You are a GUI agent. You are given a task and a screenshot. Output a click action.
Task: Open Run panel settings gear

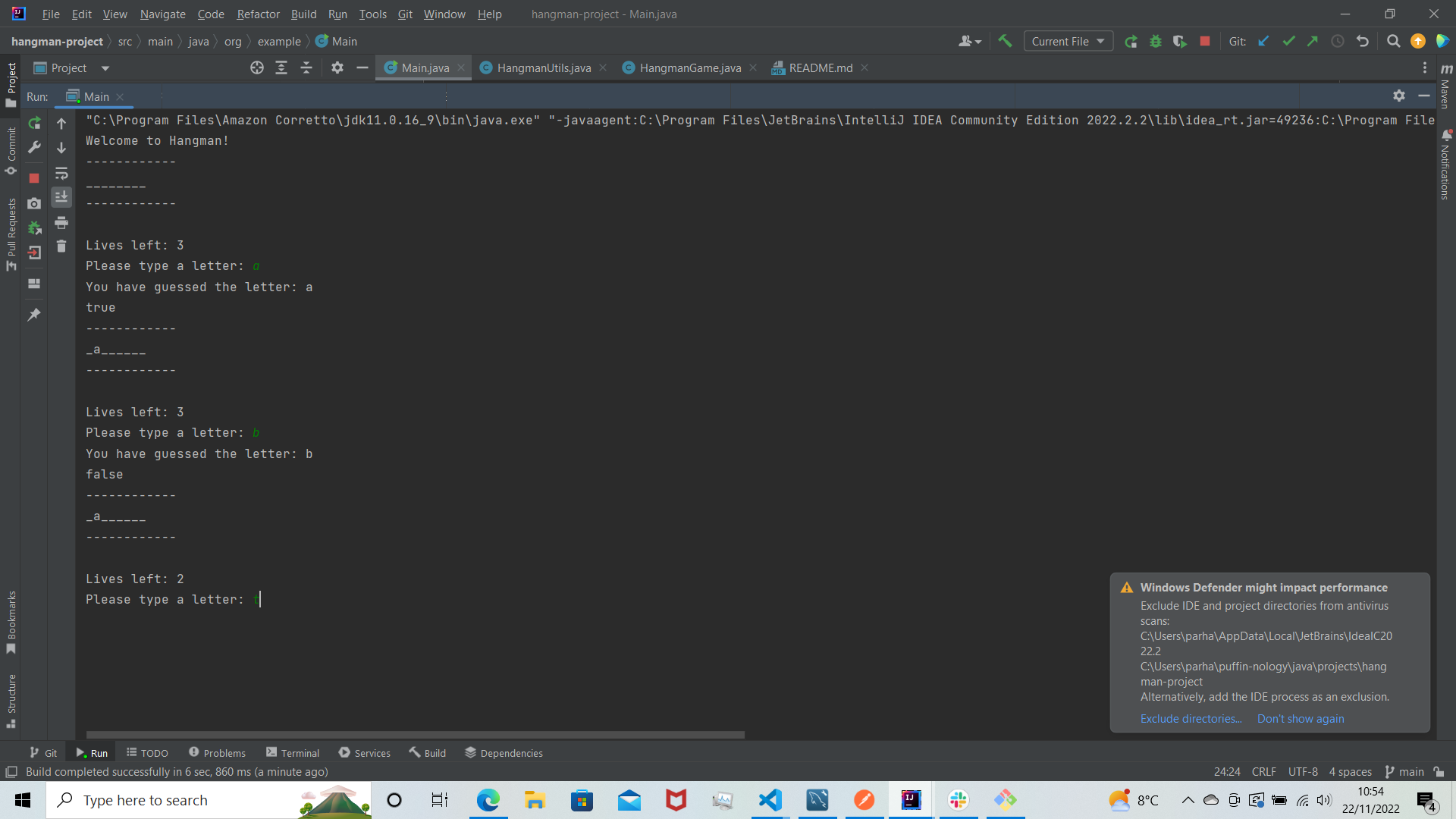pyautogui.click(x=1399, y=96)
